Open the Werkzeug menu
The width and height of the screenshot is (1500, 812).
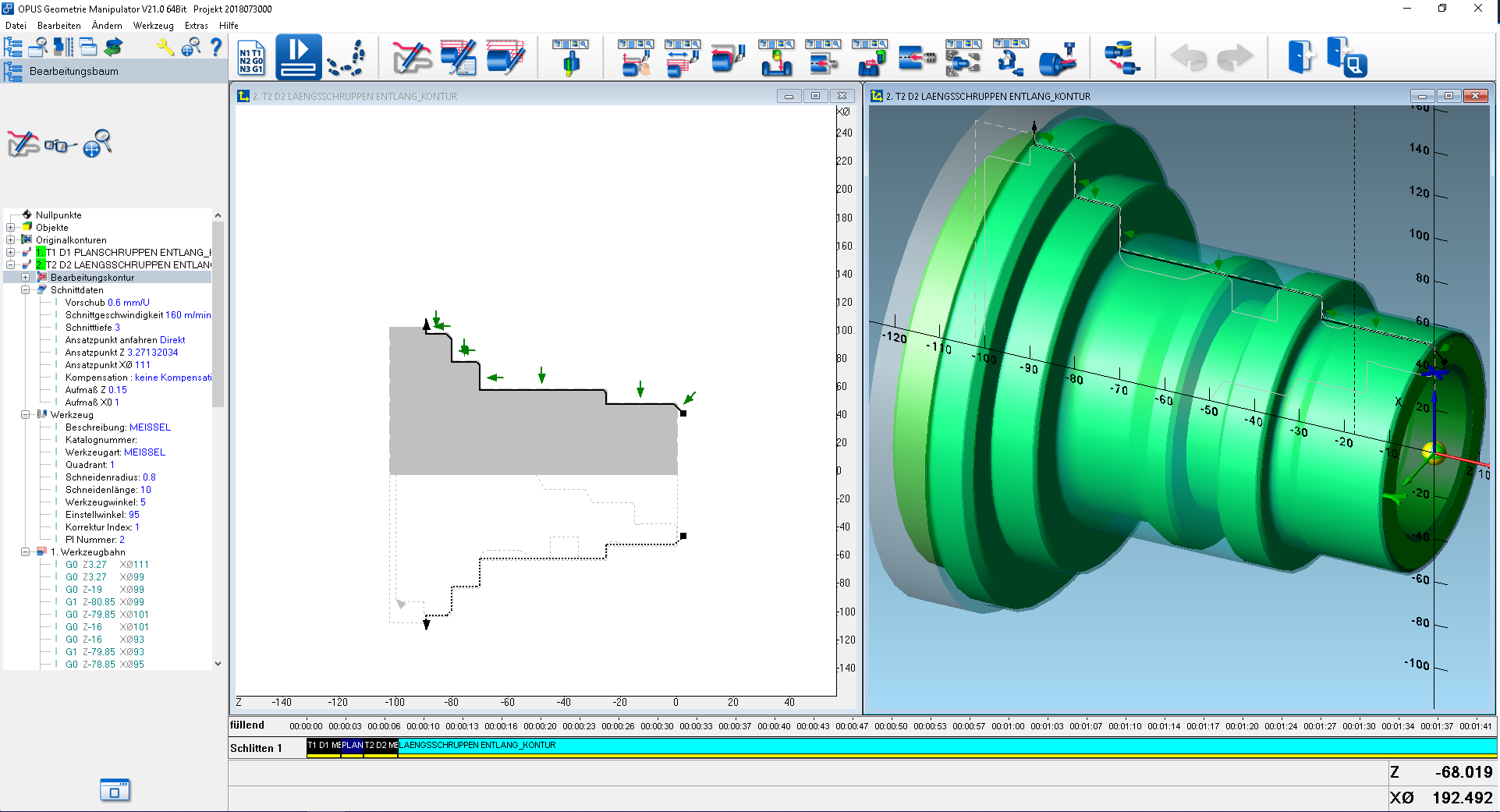(x=153, y=26)
